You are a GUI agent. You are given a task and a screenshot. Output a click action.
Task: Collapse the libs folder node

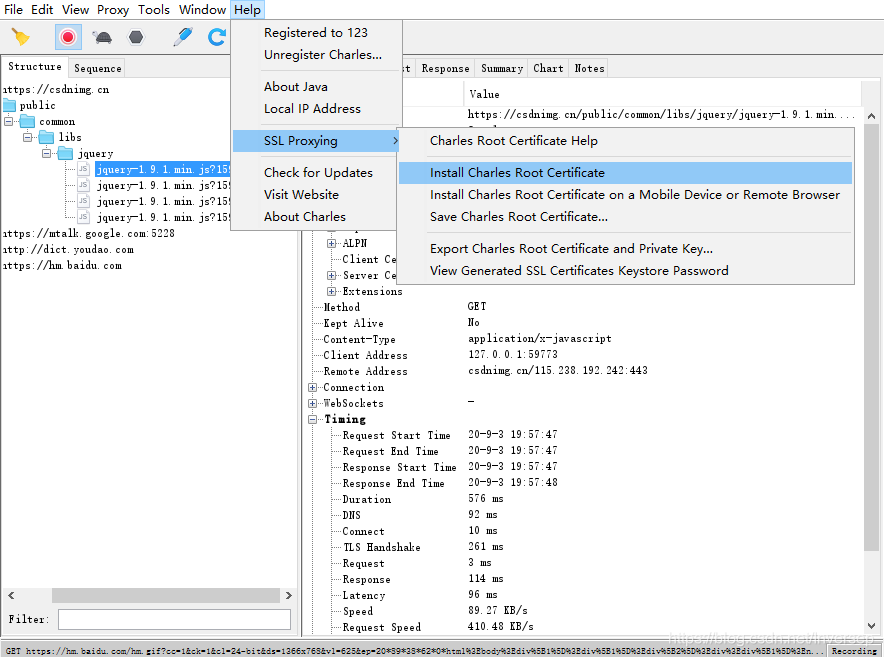[28, 137]
